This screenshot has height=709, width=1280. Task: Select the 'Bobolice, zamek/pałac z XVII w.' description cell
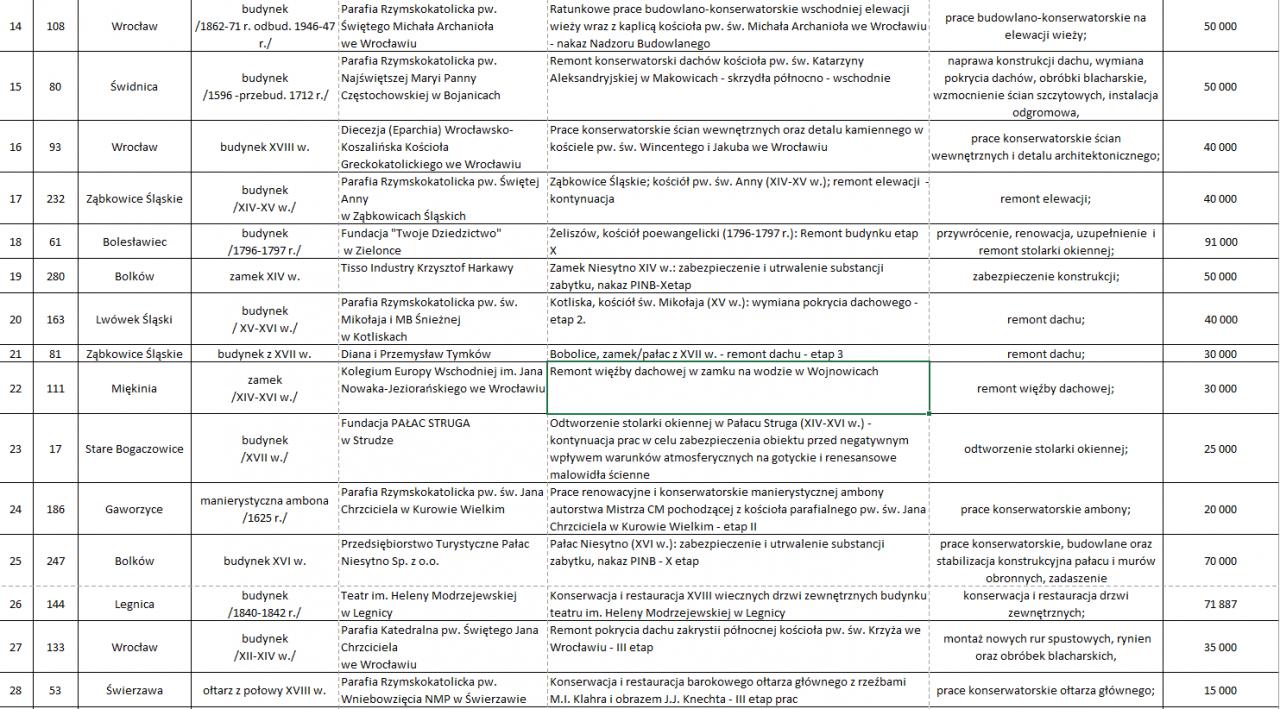[x=738, y=353]
